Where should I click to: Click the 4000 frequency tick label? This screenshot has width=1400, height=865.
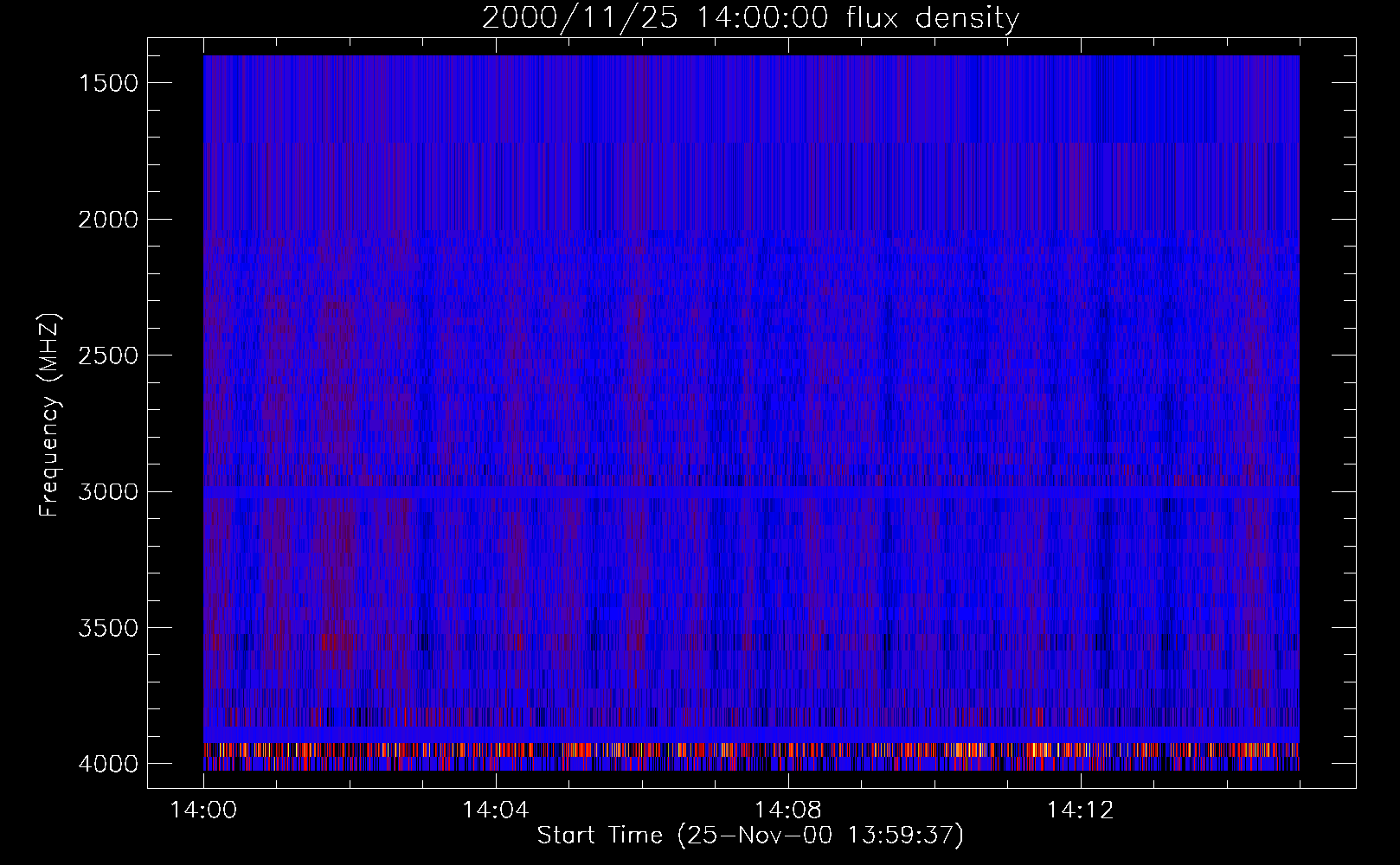108,764
